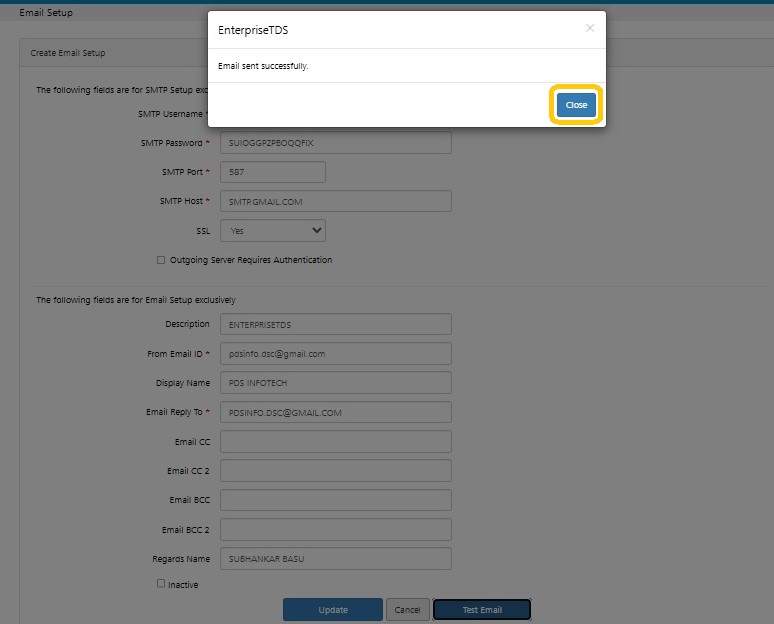Edit the From Email ID field

(x=335, y=353)
